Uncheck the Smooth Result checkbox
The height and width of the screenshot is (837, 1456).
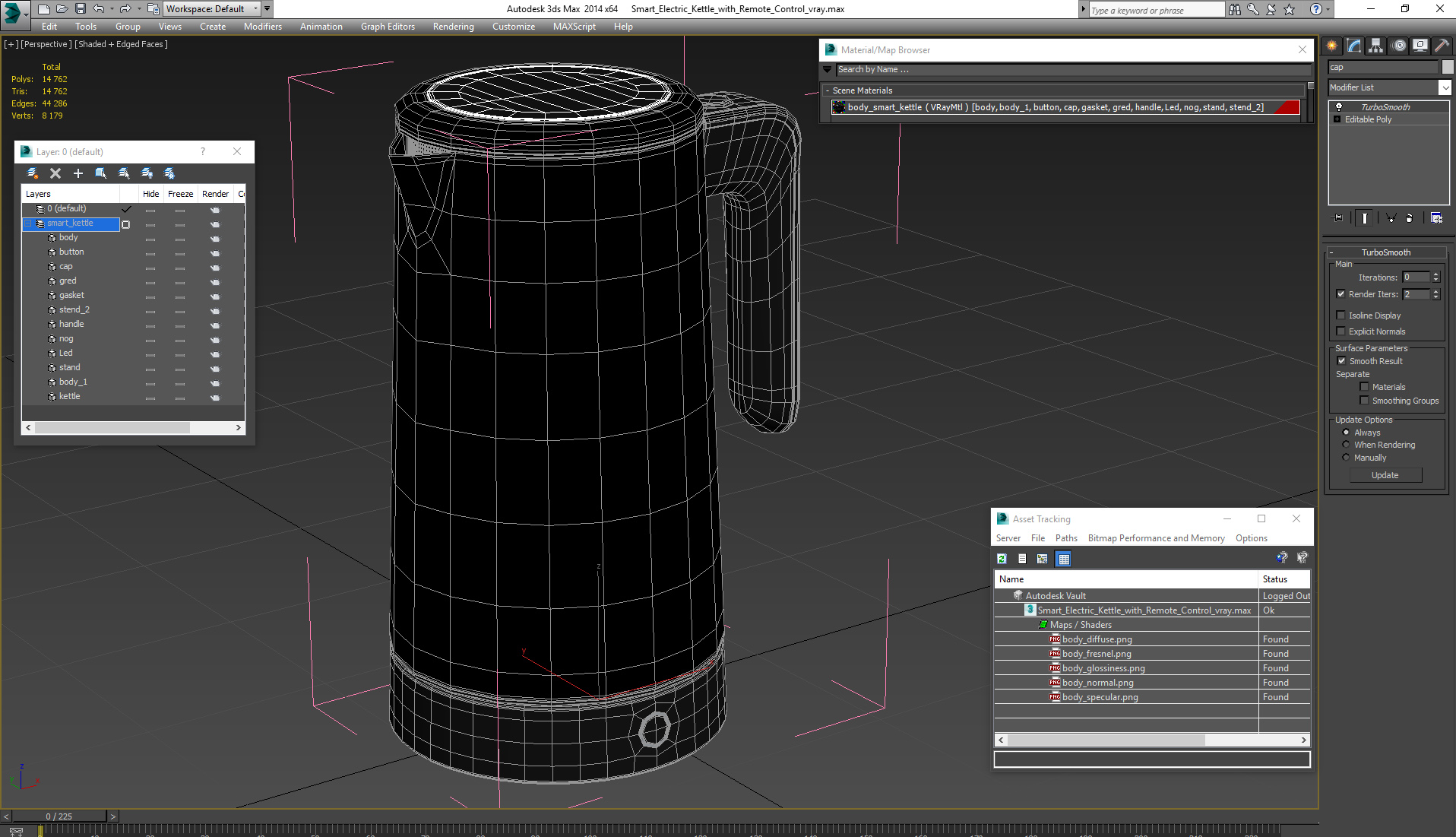click(x=1341, y=361)
